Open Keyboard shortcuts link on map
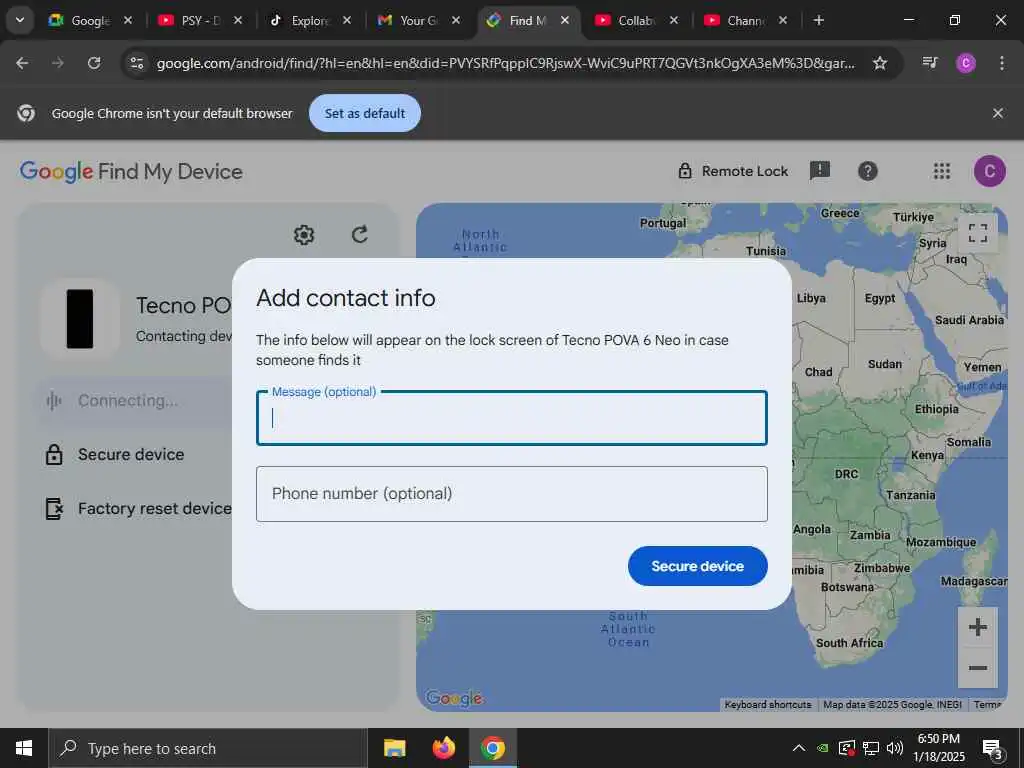Viewport: 1024px width, 768px height. pyautogui.click(x=768, y=705)
